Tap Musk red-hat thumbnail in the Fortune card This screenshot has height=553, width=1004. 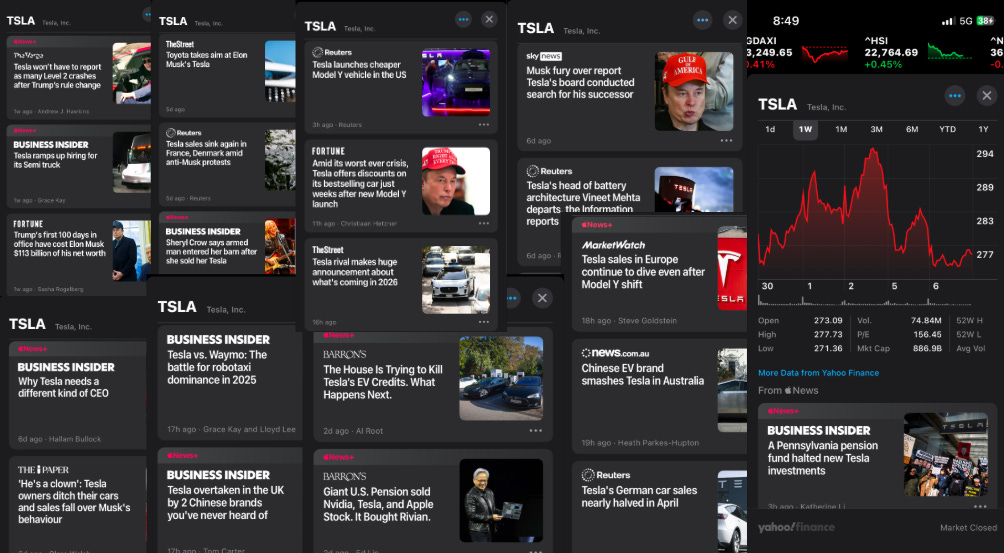(x=456, y=181)
